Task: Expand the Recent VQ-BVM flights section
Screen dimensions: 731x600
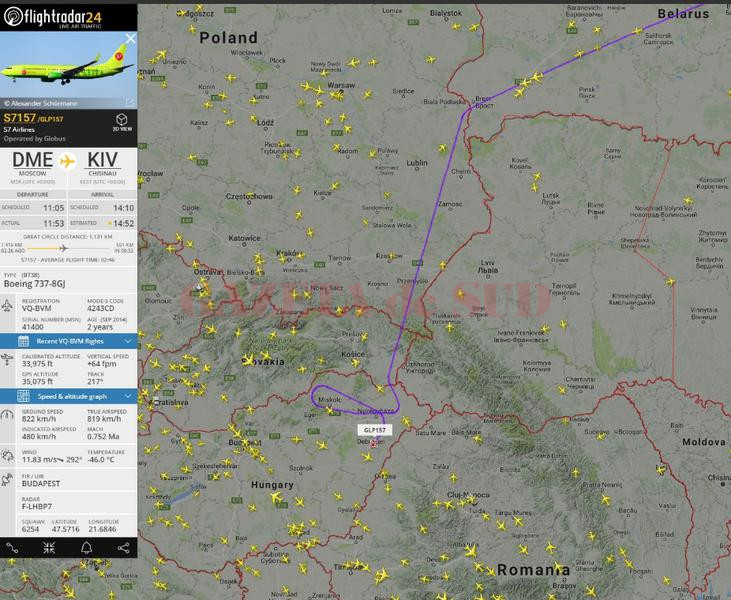Action: [69, 341]
